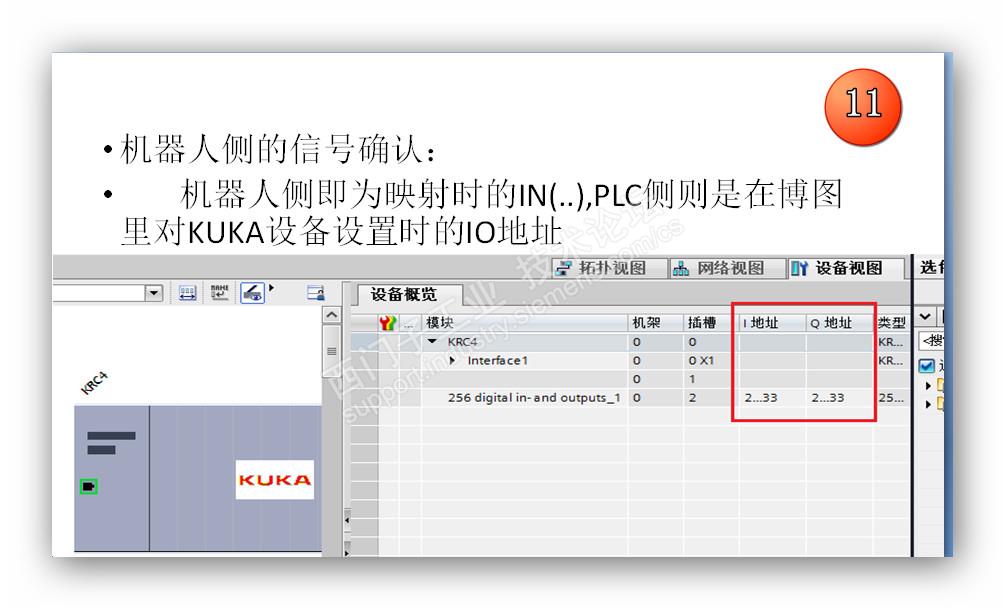Click the 类型 column header

(x=892, y=322)
